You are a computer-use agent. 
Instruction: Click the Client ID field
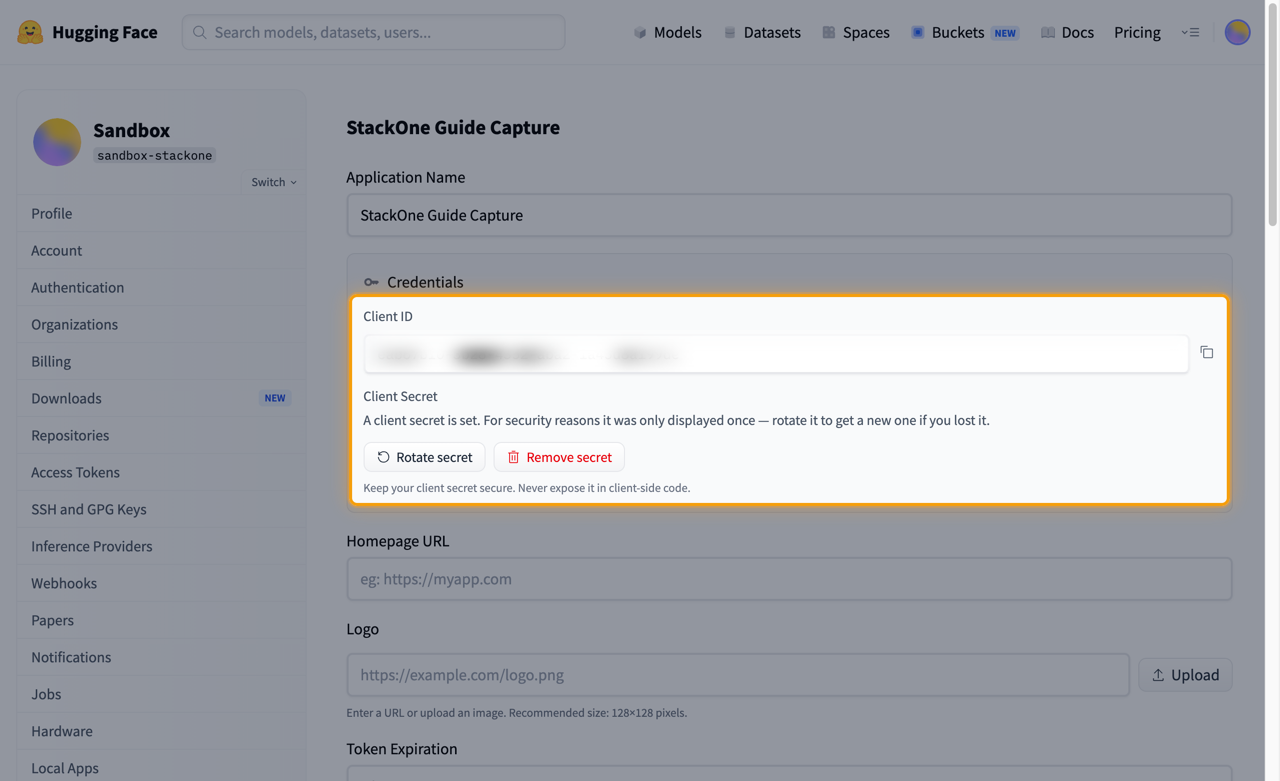click(776, 354)
